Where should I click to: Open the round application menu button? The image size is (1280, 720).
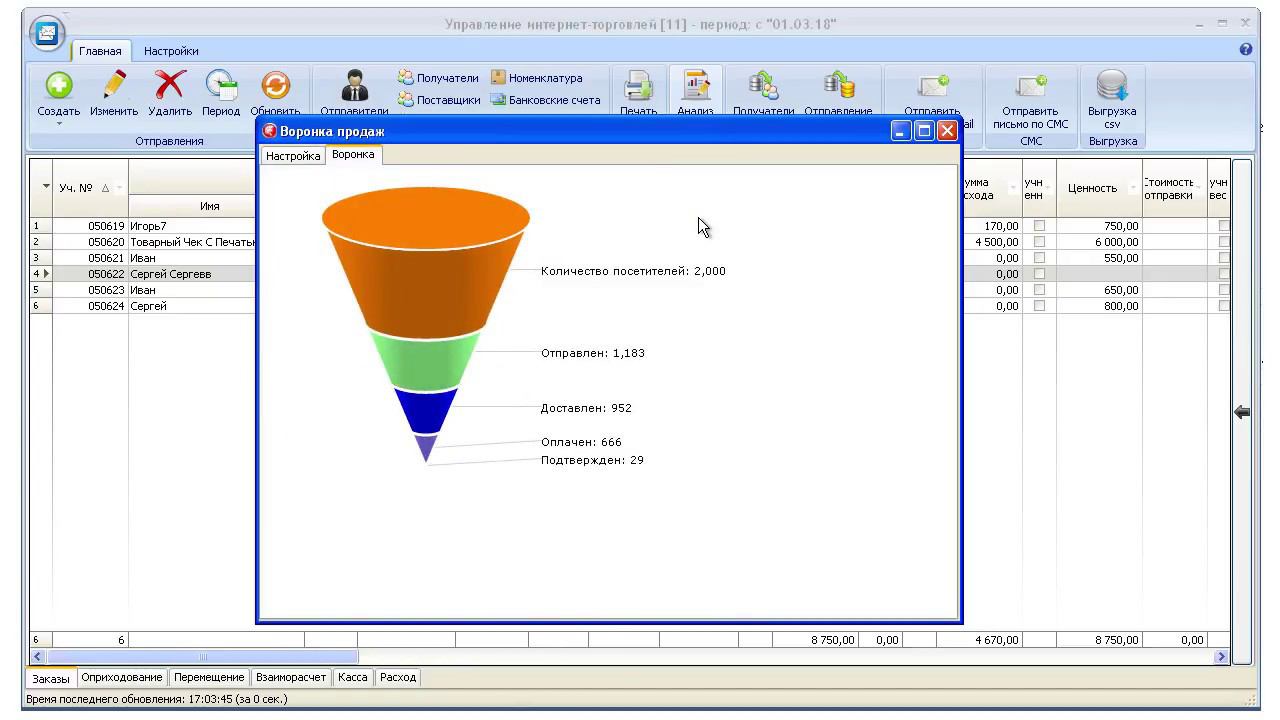click(x=47, y=34)
